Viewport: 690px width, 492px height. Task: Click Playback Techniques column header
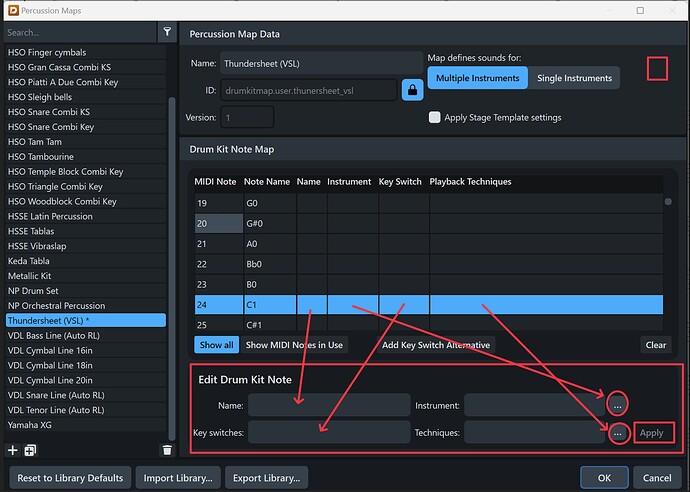click(470, 181)
